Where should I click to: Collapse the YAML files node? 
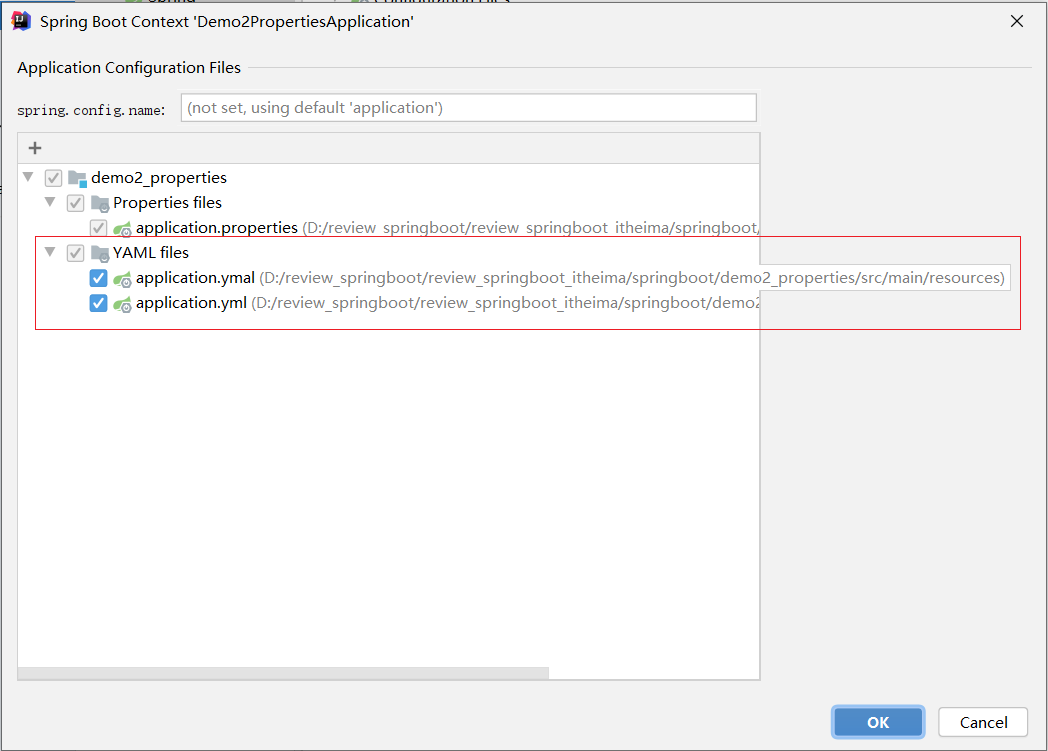49,252
